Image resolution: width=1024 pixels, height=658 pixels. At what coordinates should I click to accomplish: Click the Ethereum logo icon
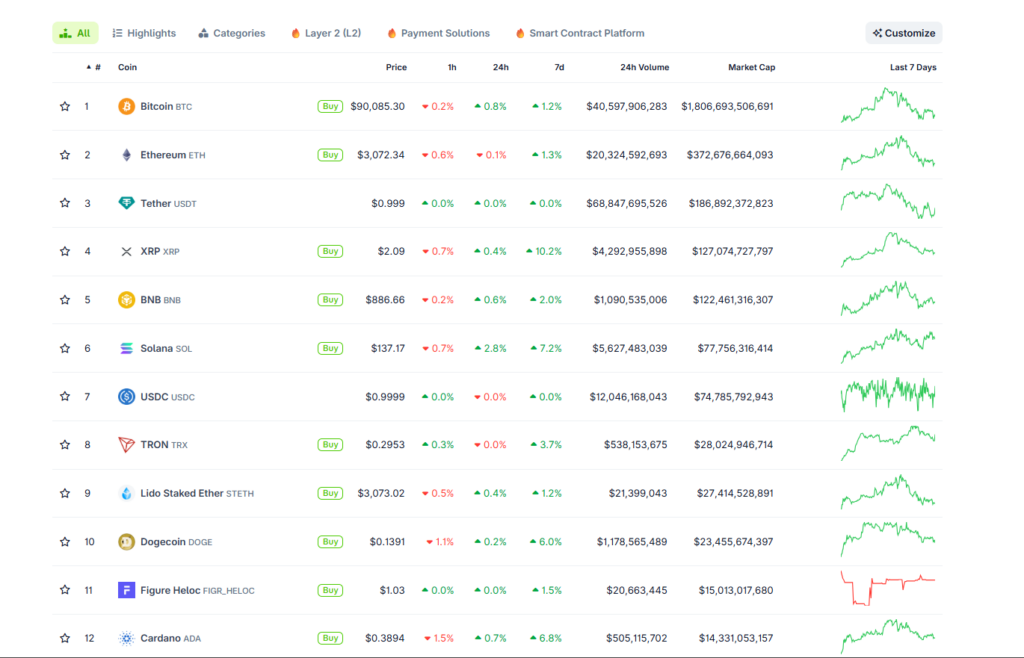click(x=126, y=155)
